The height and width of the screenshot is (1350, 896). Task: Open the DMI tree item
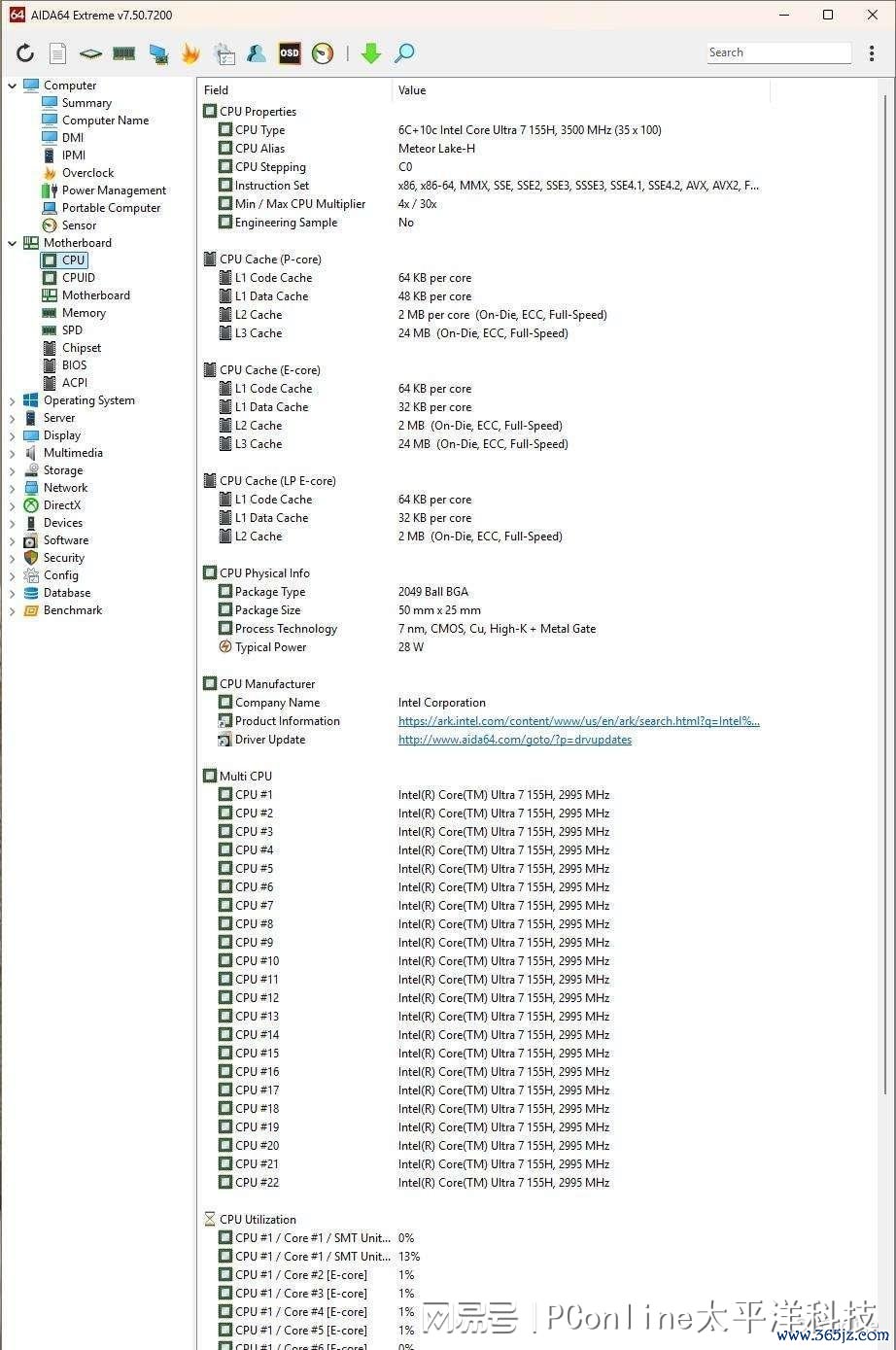pos(73,138)
